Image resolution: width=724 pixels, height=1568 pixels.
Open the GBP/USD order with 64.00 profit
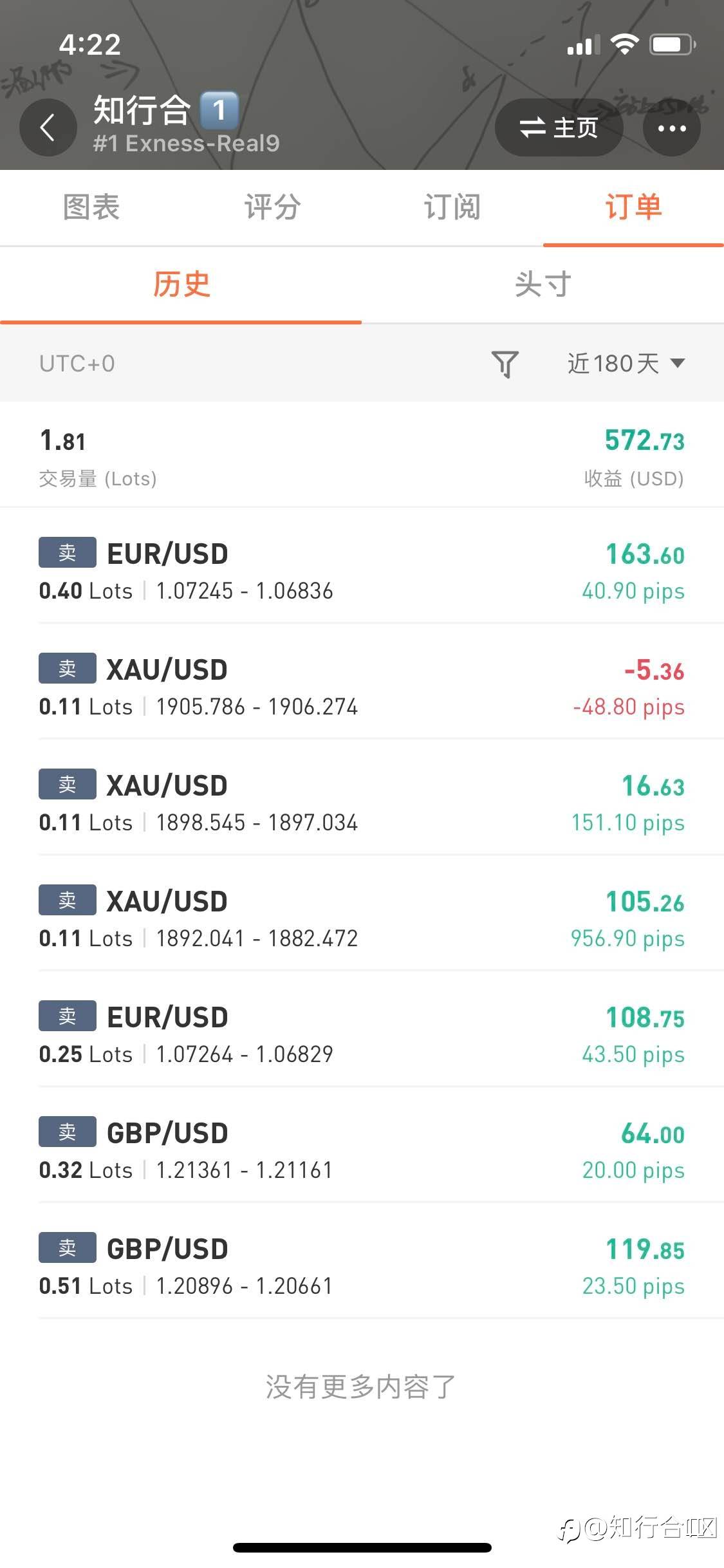click(362, 1151)
